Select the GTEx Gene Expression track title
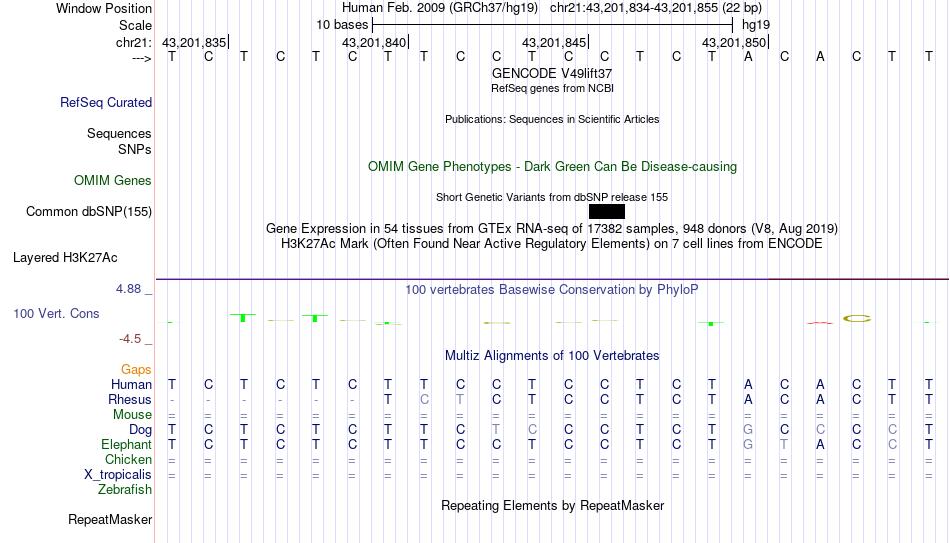 [552, 228]
